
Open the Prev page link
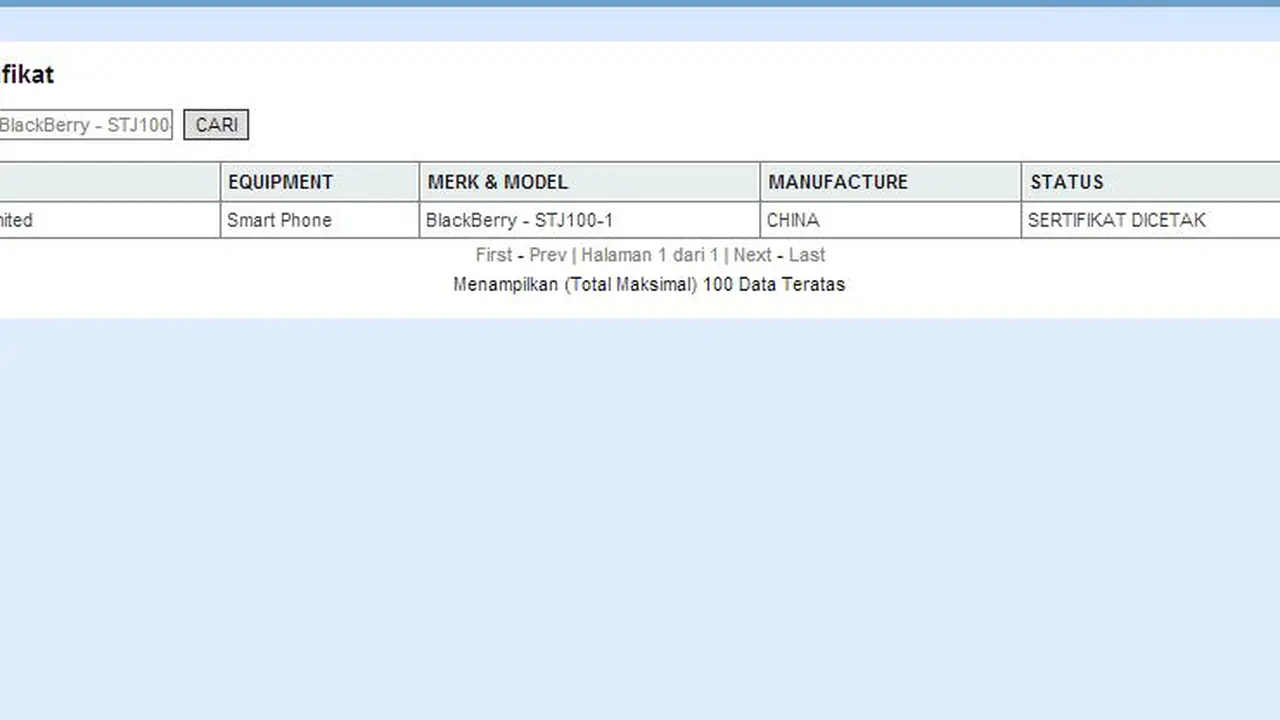pos(548,255)
